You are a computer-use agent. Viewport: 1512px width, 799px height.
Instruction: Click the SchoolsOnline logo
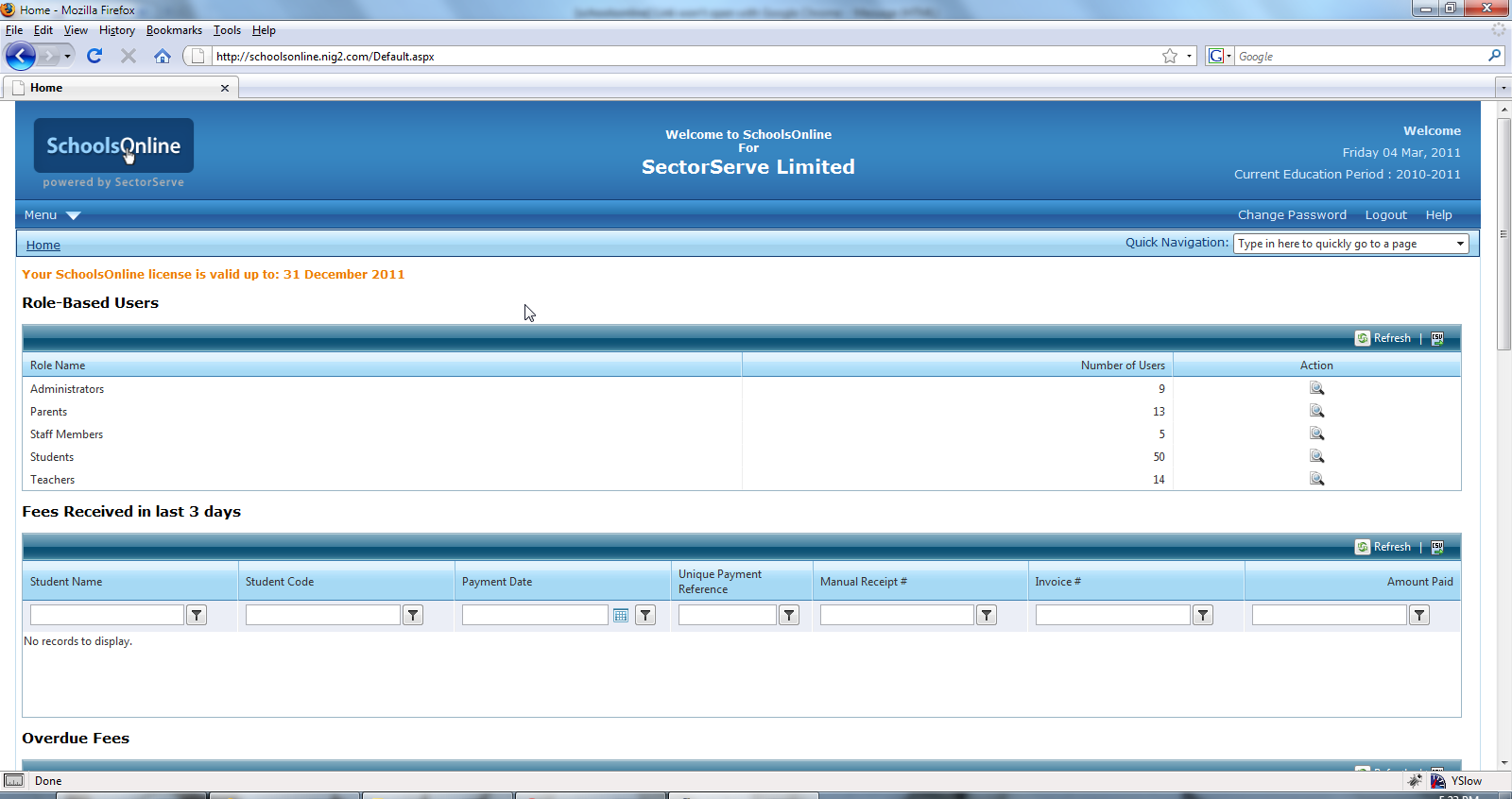pos(113,145)
